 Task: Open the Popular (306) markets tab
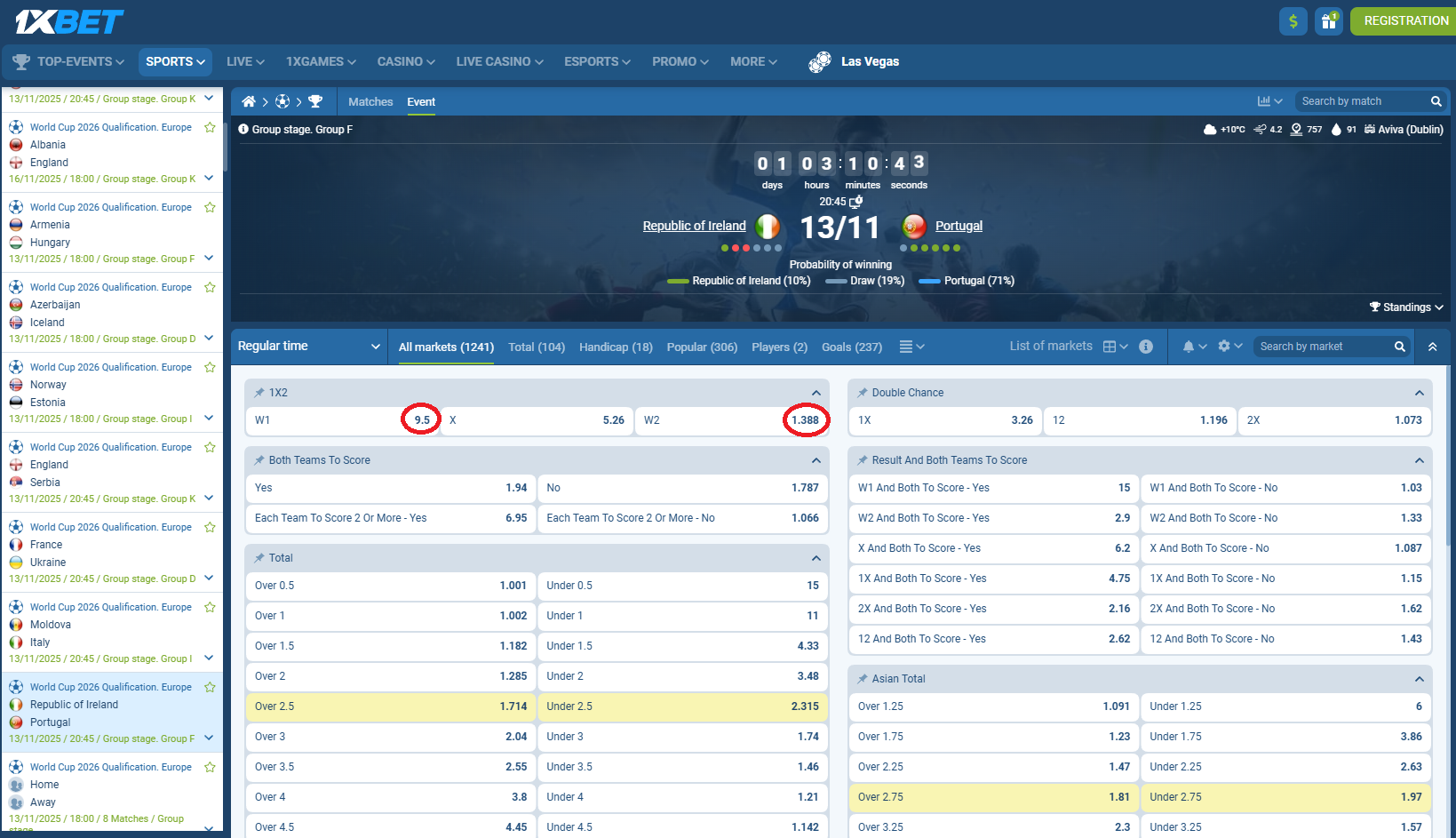tap(702, 347)
